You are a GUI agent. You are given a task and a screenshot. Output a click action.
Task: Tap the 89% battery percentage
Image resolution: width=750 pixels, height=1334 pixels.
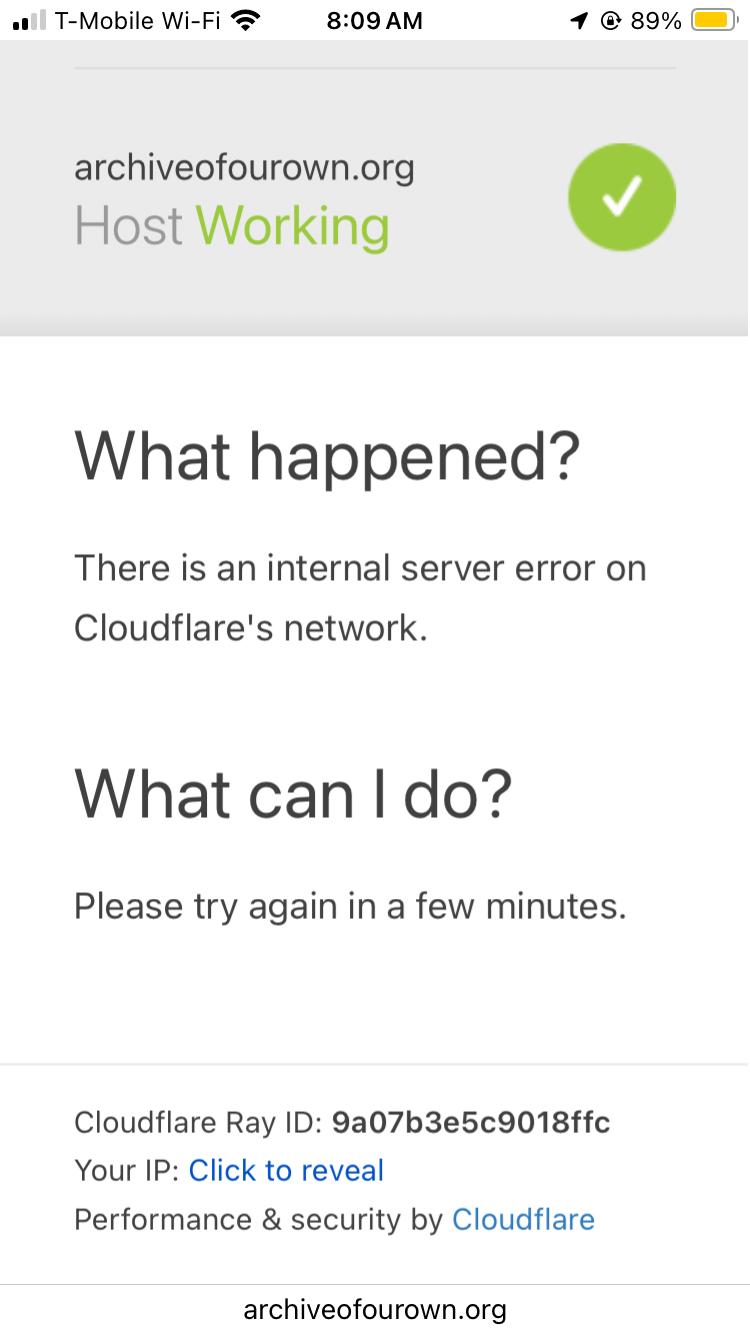656,21
